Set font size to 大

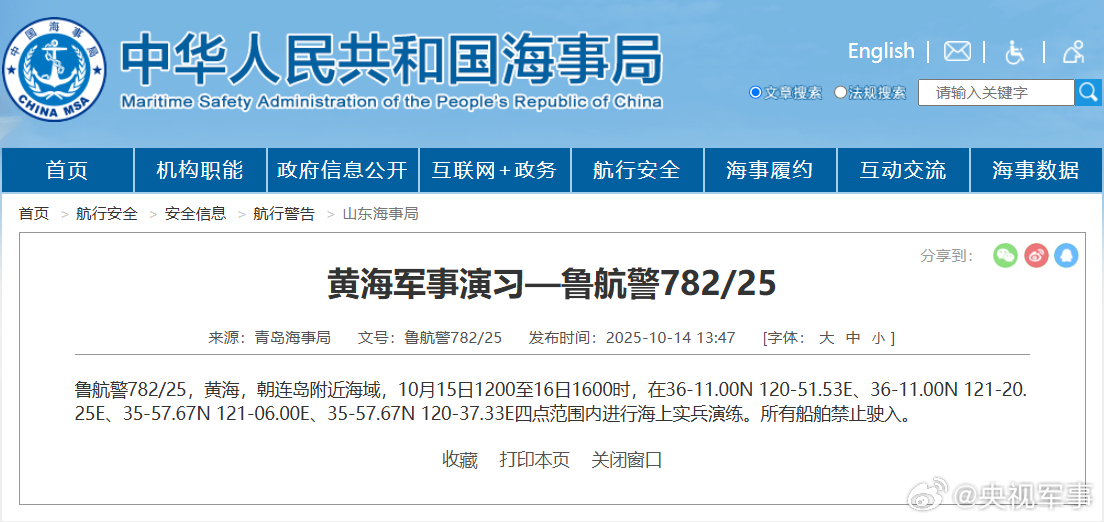[x=827, y=338]
